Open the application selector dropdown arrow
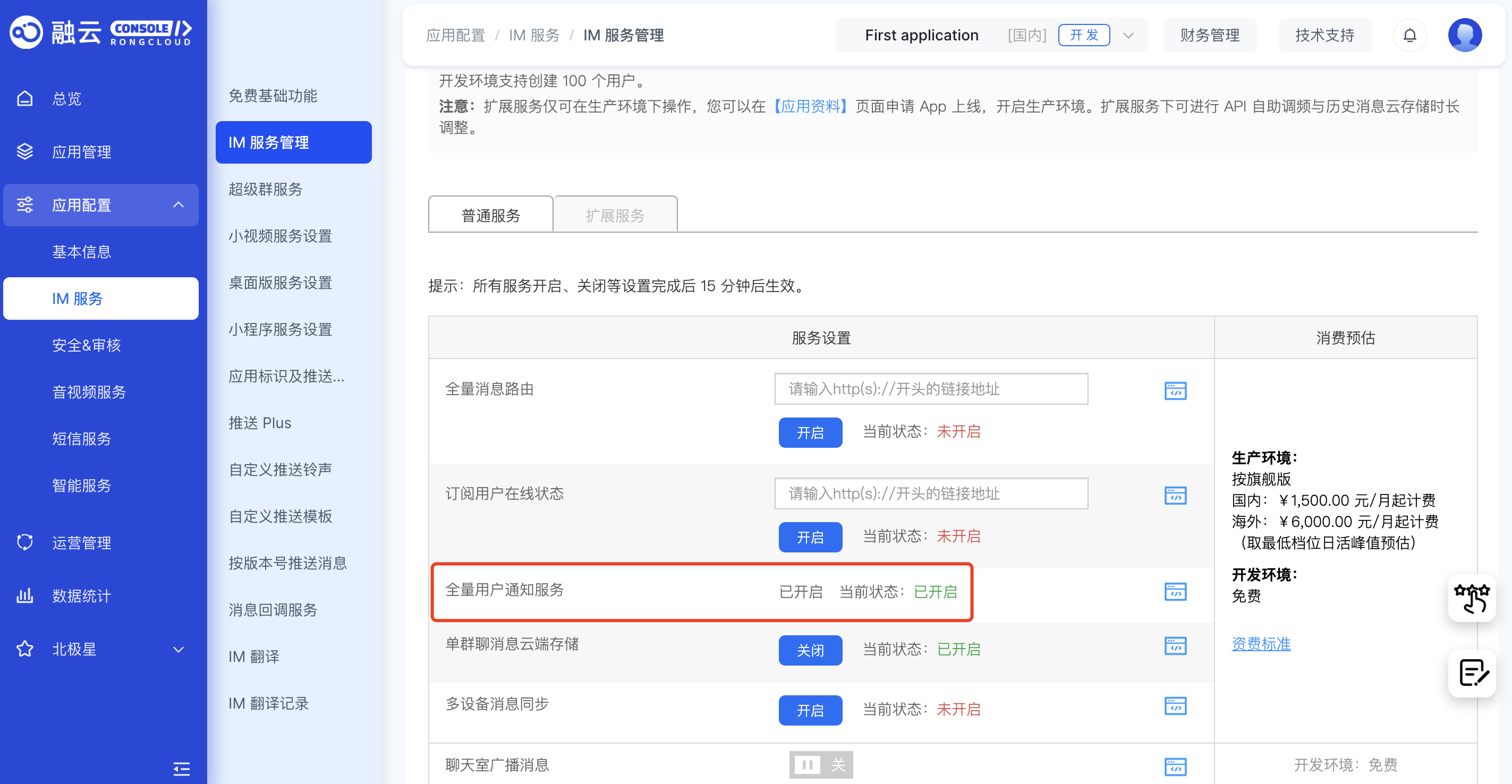 1127,35
